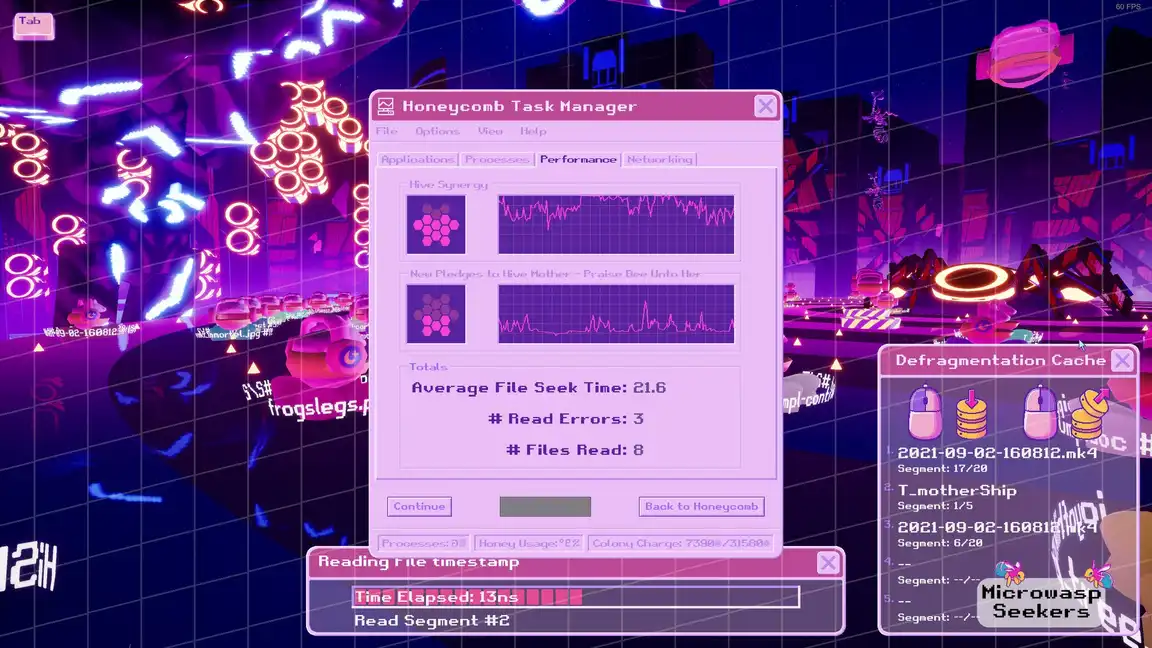1152x648 pixels.
Task: Click the coin stack with down arrow
Action: click(x=972, y=414)
